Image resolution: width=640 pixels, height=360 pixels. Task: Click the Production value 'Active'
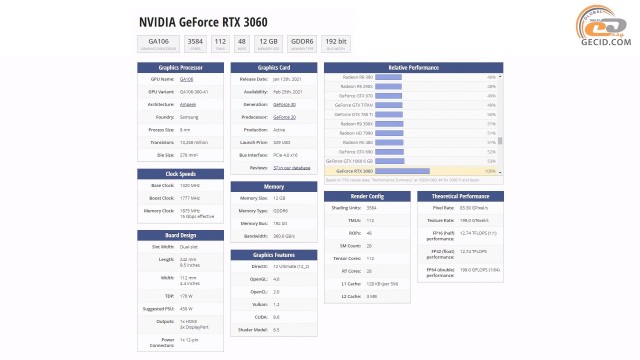pyautogui.click(x=279, y=130)
